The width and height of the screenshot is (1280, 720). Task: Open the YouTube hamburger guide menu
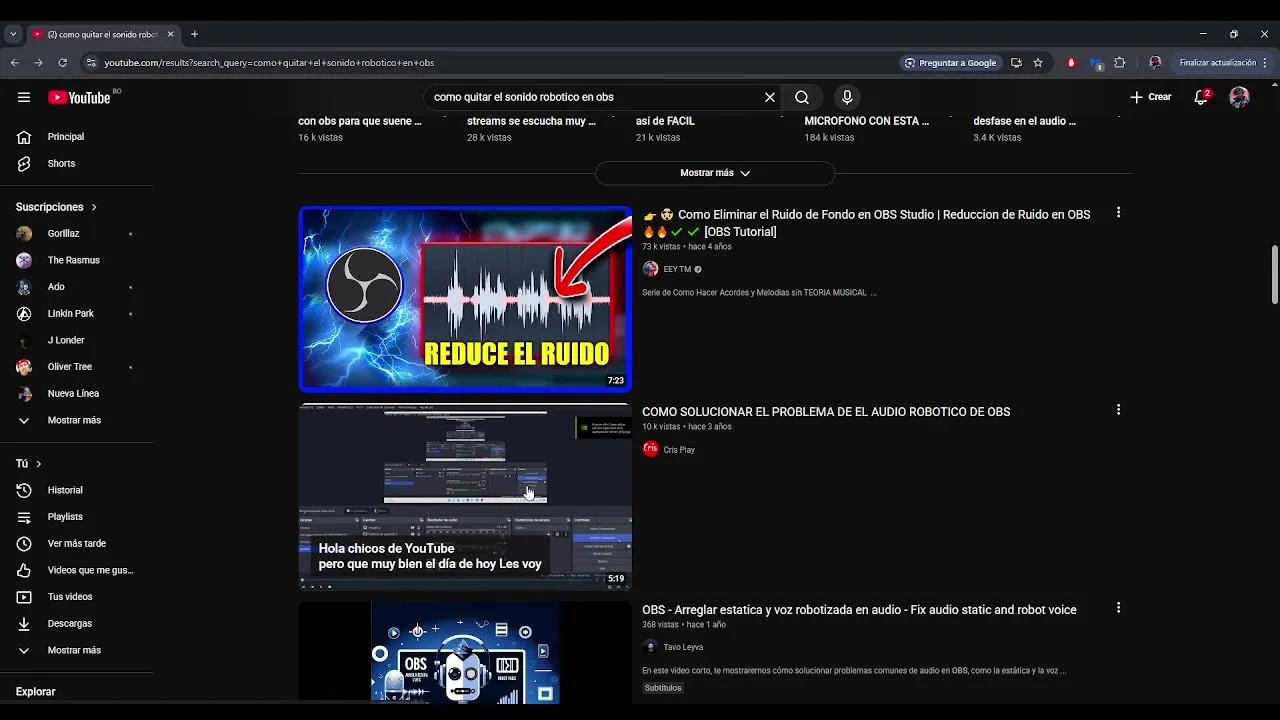[24, 97]
